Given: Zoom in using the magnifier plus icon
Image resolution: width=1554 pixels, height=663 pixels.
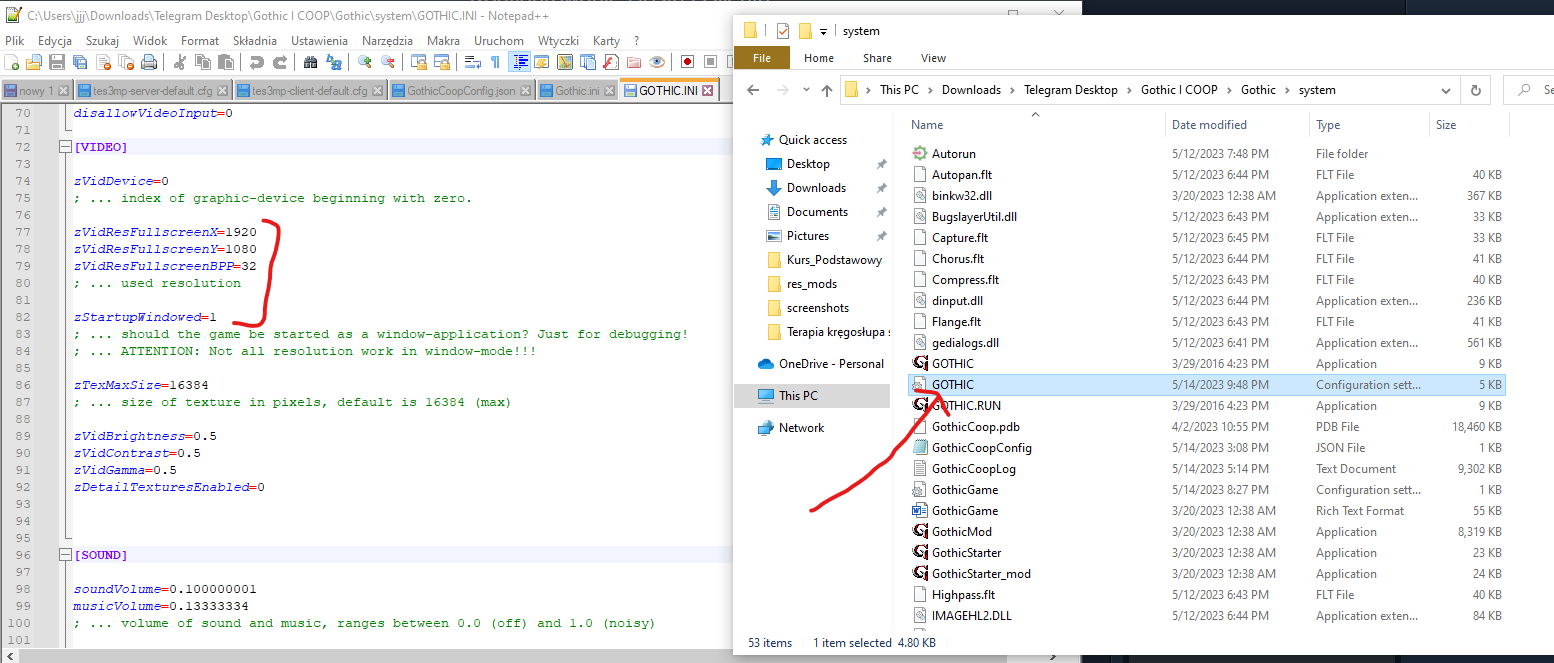Looking at the screenshot, I should pyautogui.click(x=365, y=62).
